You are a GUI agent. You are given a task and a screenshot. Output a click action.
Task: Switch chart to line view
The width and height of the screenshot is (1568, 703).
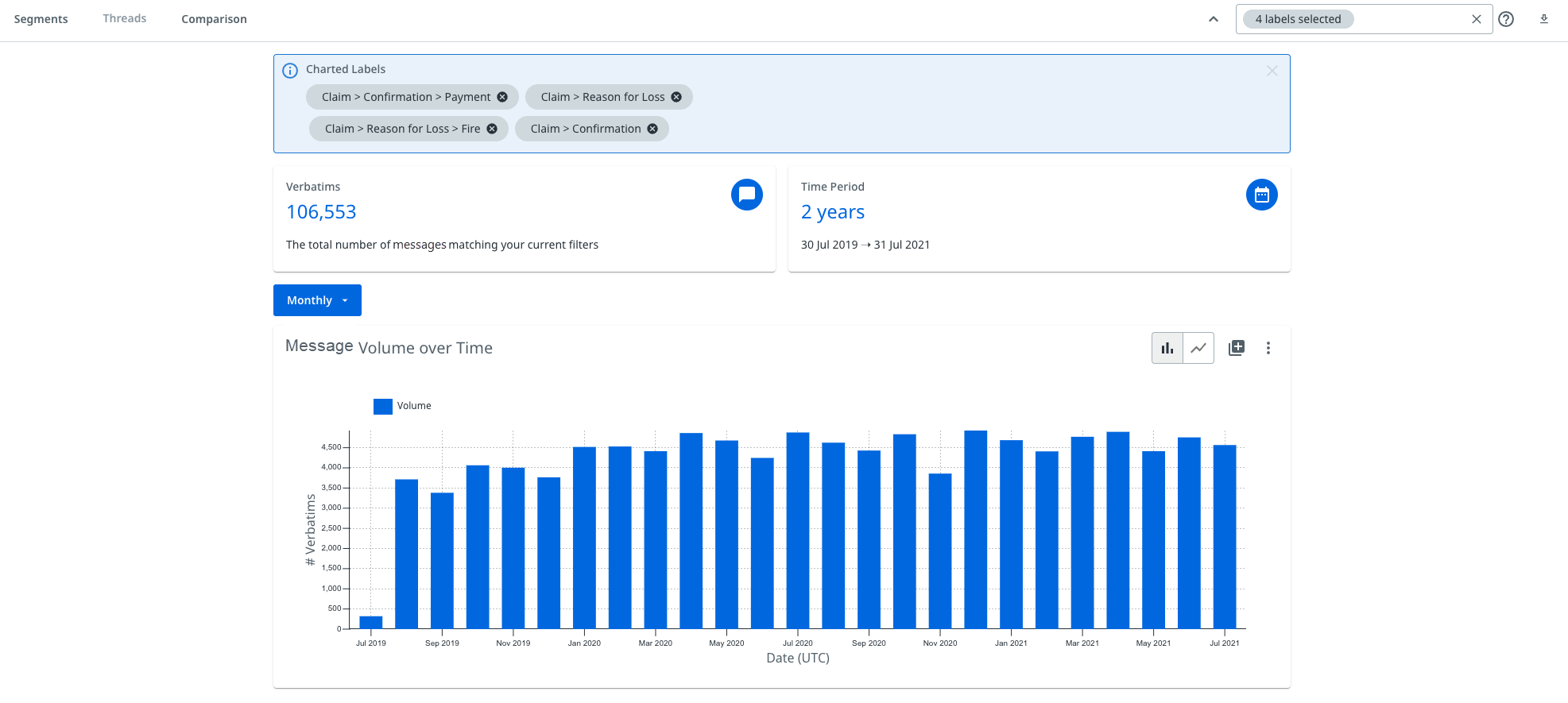(x=1198, y=348)
